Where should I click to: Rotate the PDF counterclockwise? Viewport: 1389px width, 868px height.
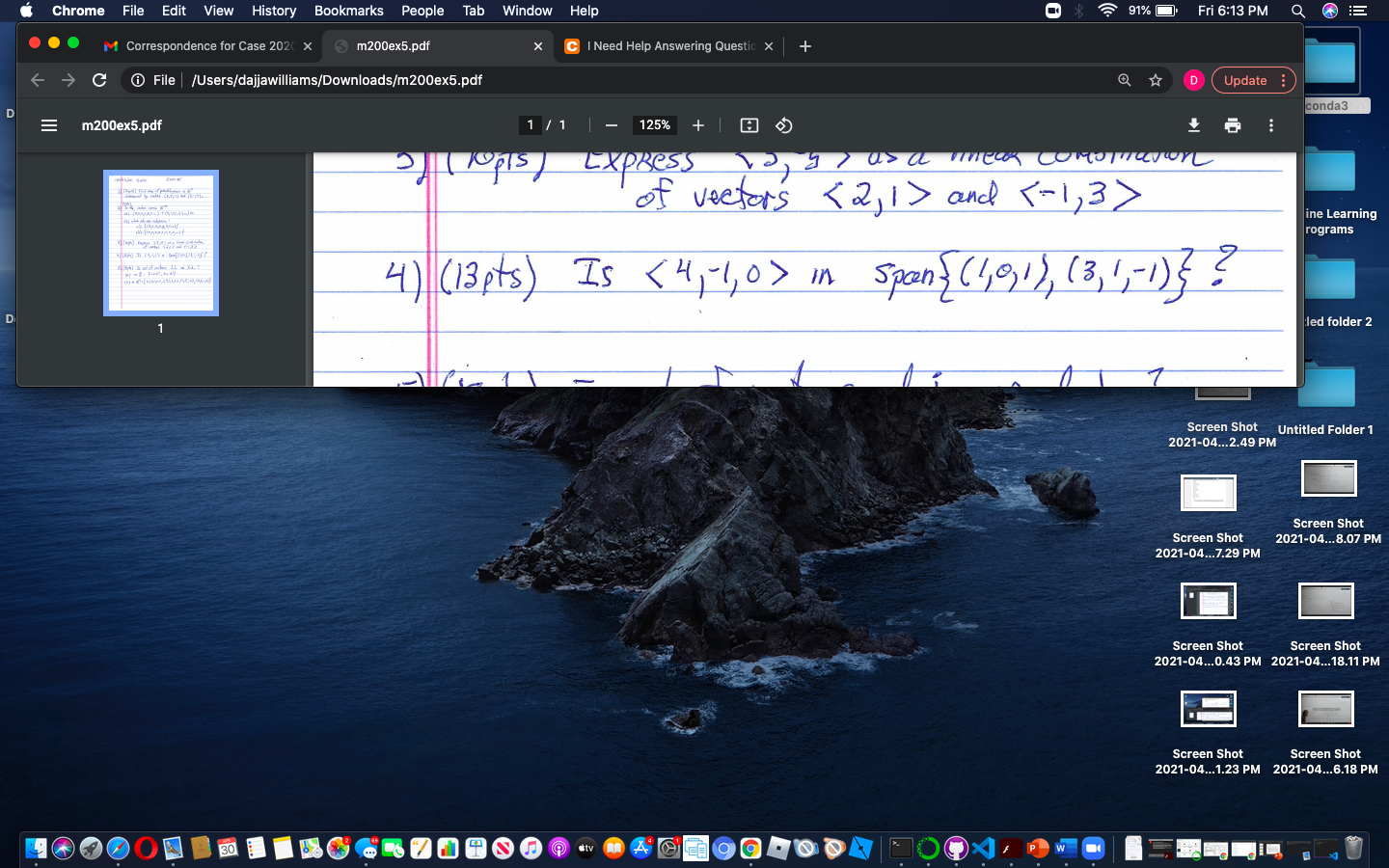coord(783,125)
